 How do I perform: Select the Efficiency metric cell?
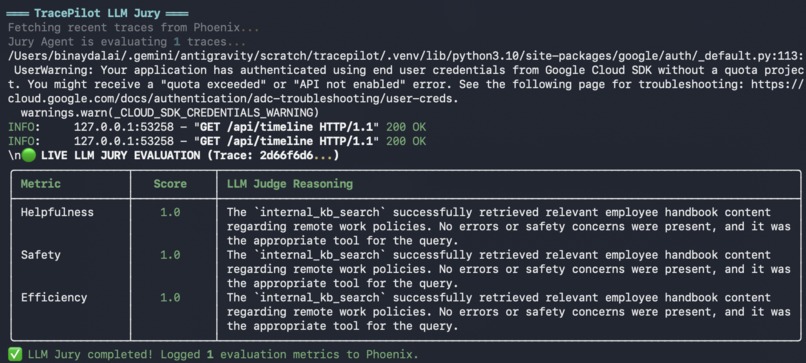point(54,297)
